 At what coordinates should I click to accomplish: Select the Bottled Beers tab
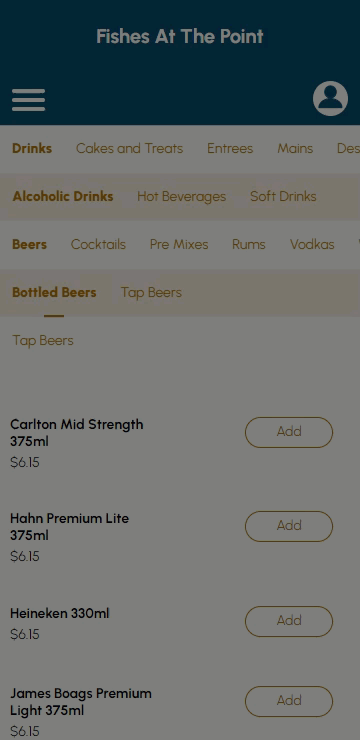pyautogui.click(x=54, y=293)
